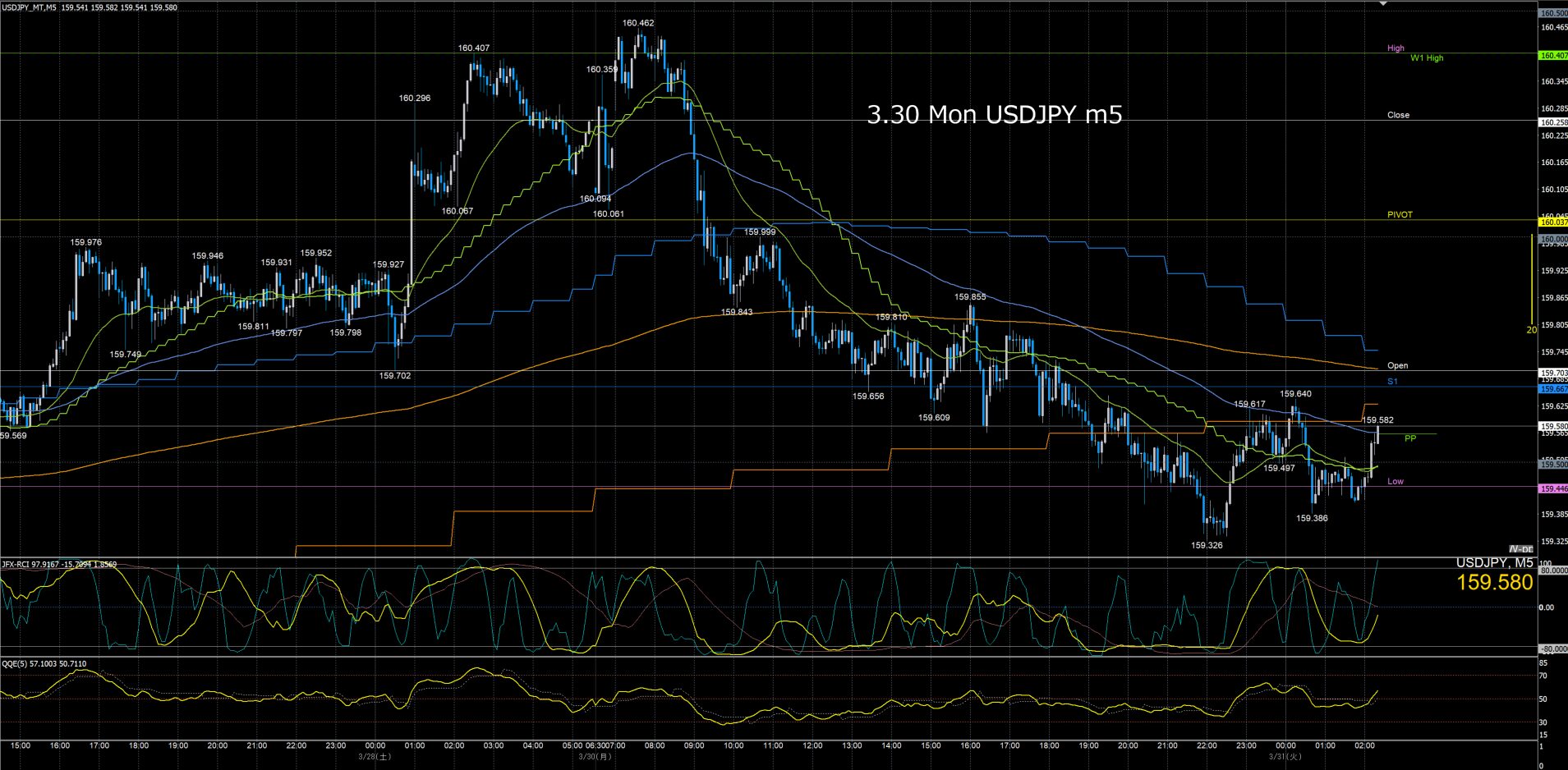1568x770 pixels.
Task: Click the '3.30 Mon USDJPY m5' title text
Action: [994, 115]
